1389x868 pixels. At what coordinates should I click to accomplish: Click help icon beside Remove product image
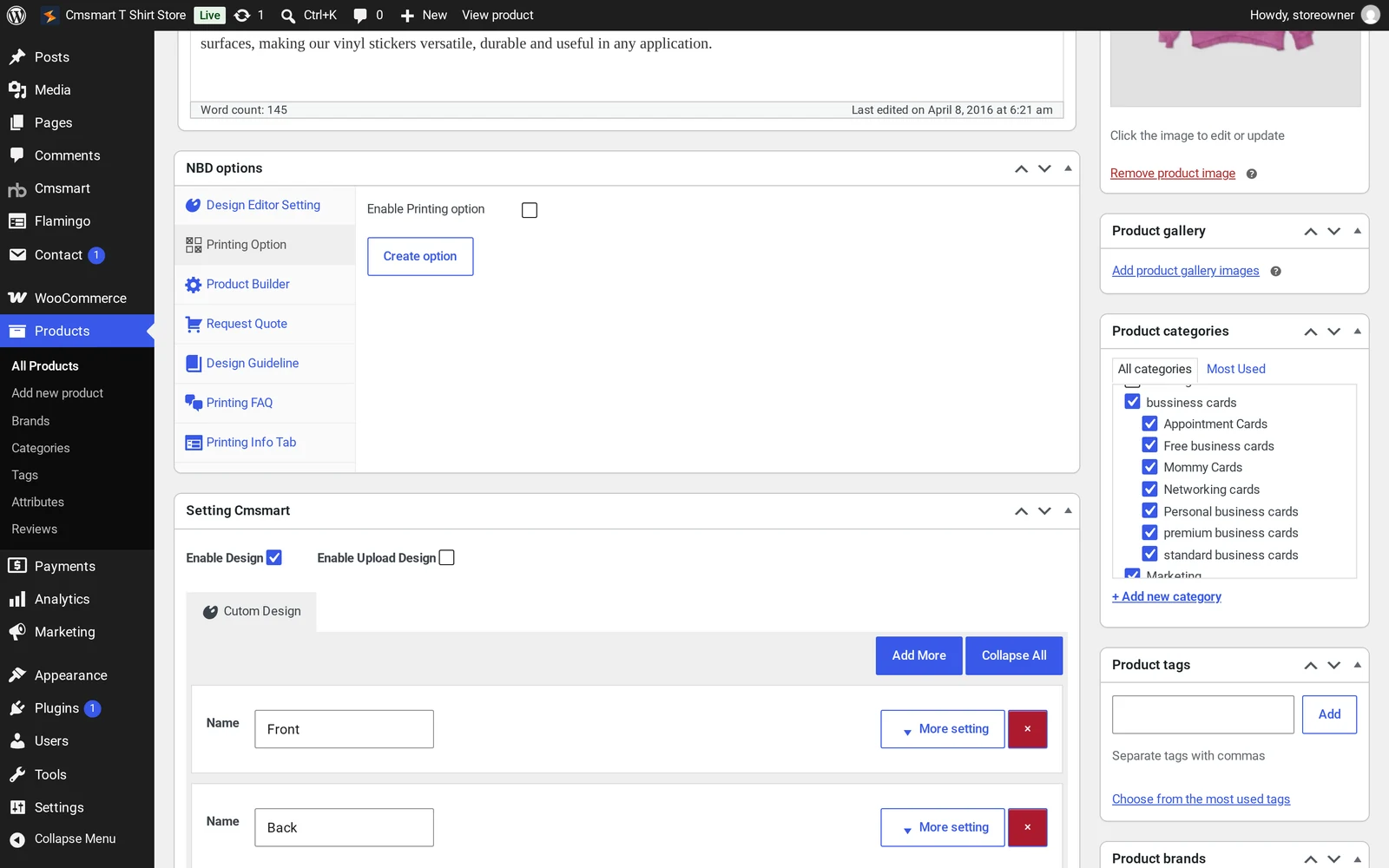pos(1251,174)
